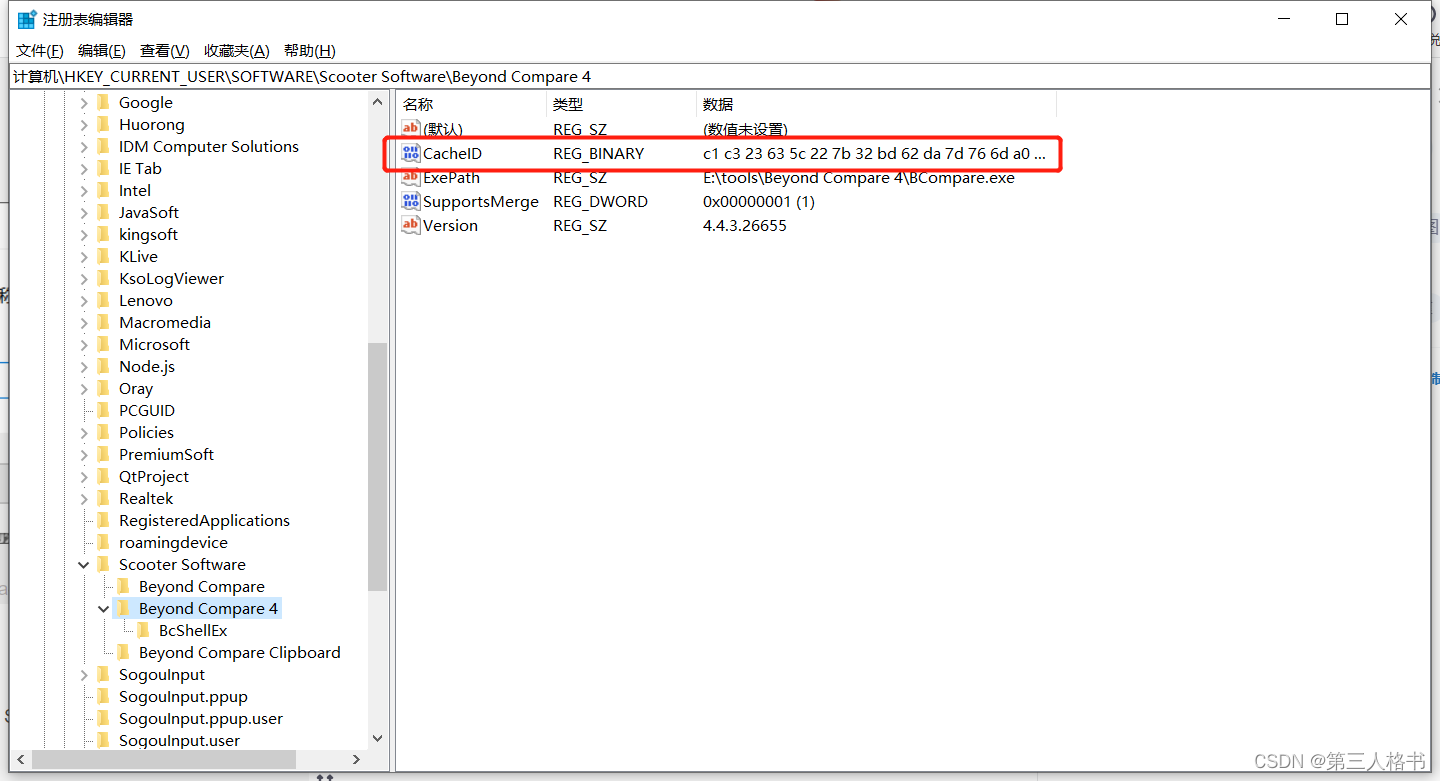Click the roamingdevice folder icon
Viewport: 1440px width, 781px height.
(104, 542)
